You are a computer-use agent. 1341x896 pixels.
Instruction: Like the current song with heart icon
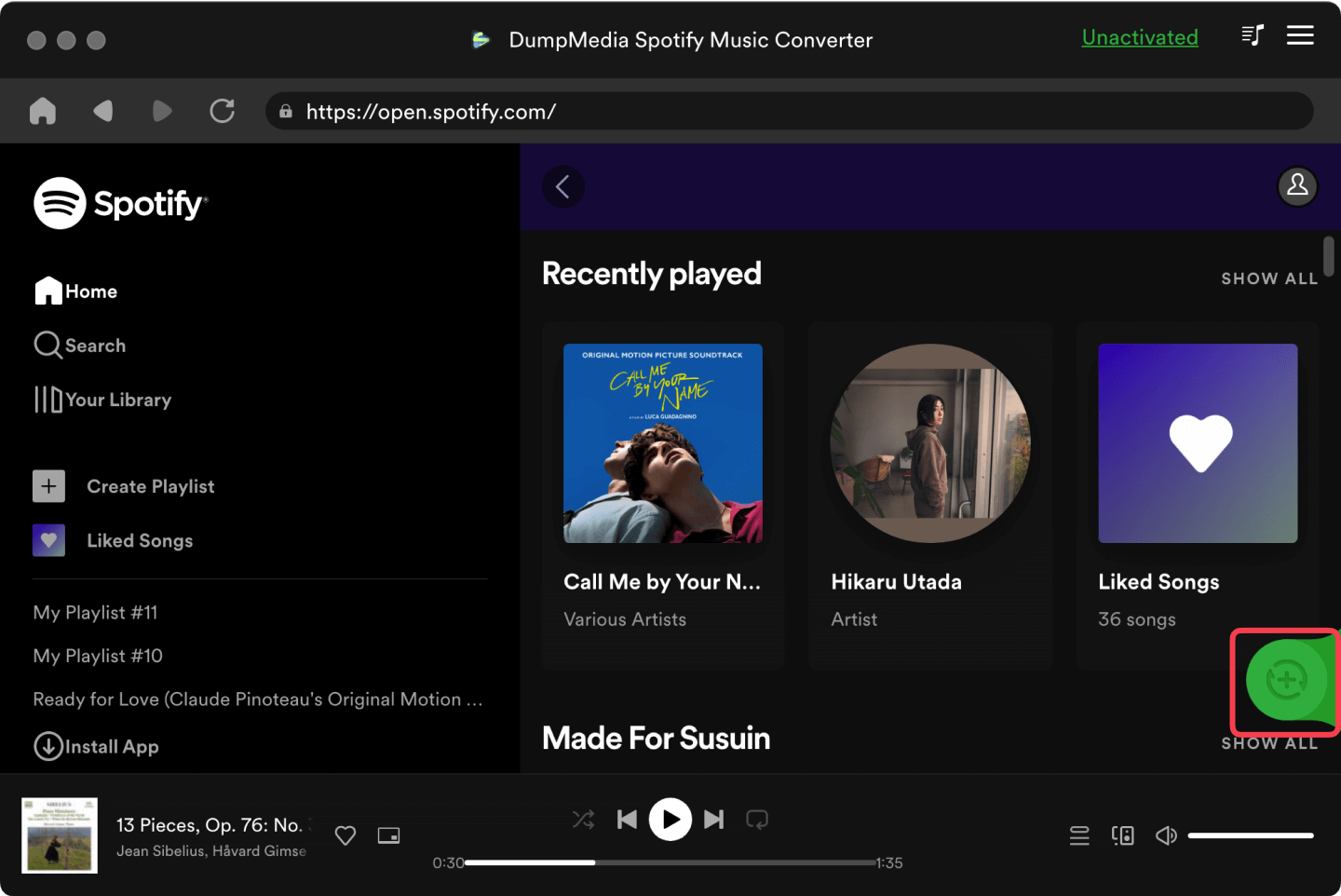345,835
